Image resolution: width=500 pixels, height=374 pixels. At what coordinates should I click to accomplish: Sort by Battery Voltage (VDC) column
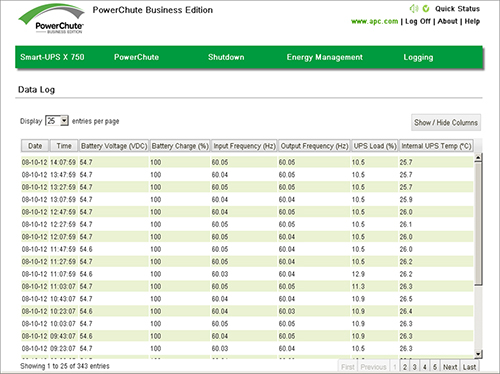[x=114, y=146]
